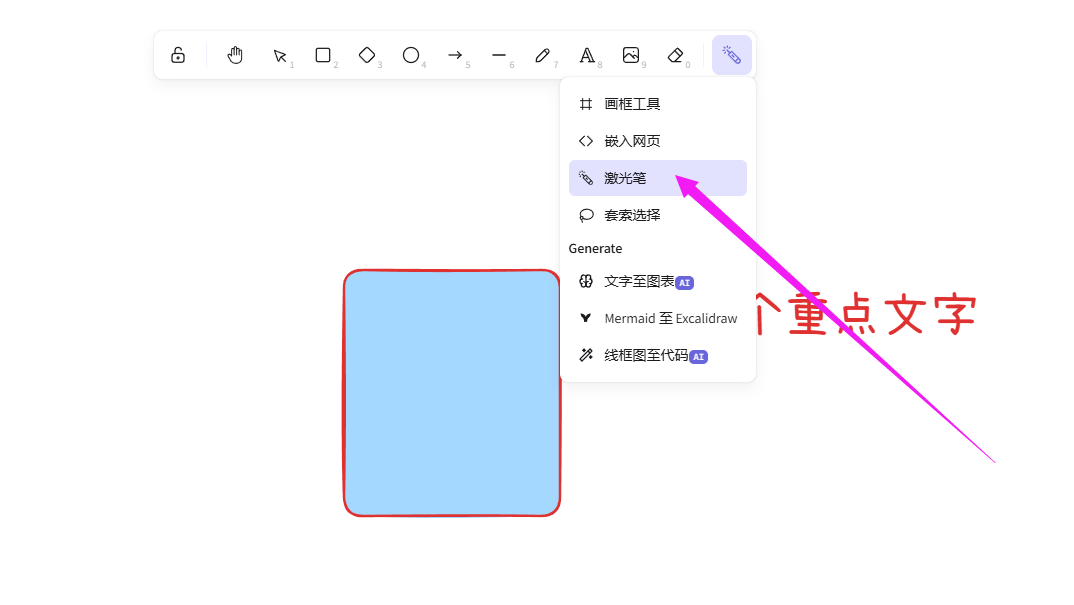Toggle the canvas lock icon
1074x605 pixels.
(178, 55)
